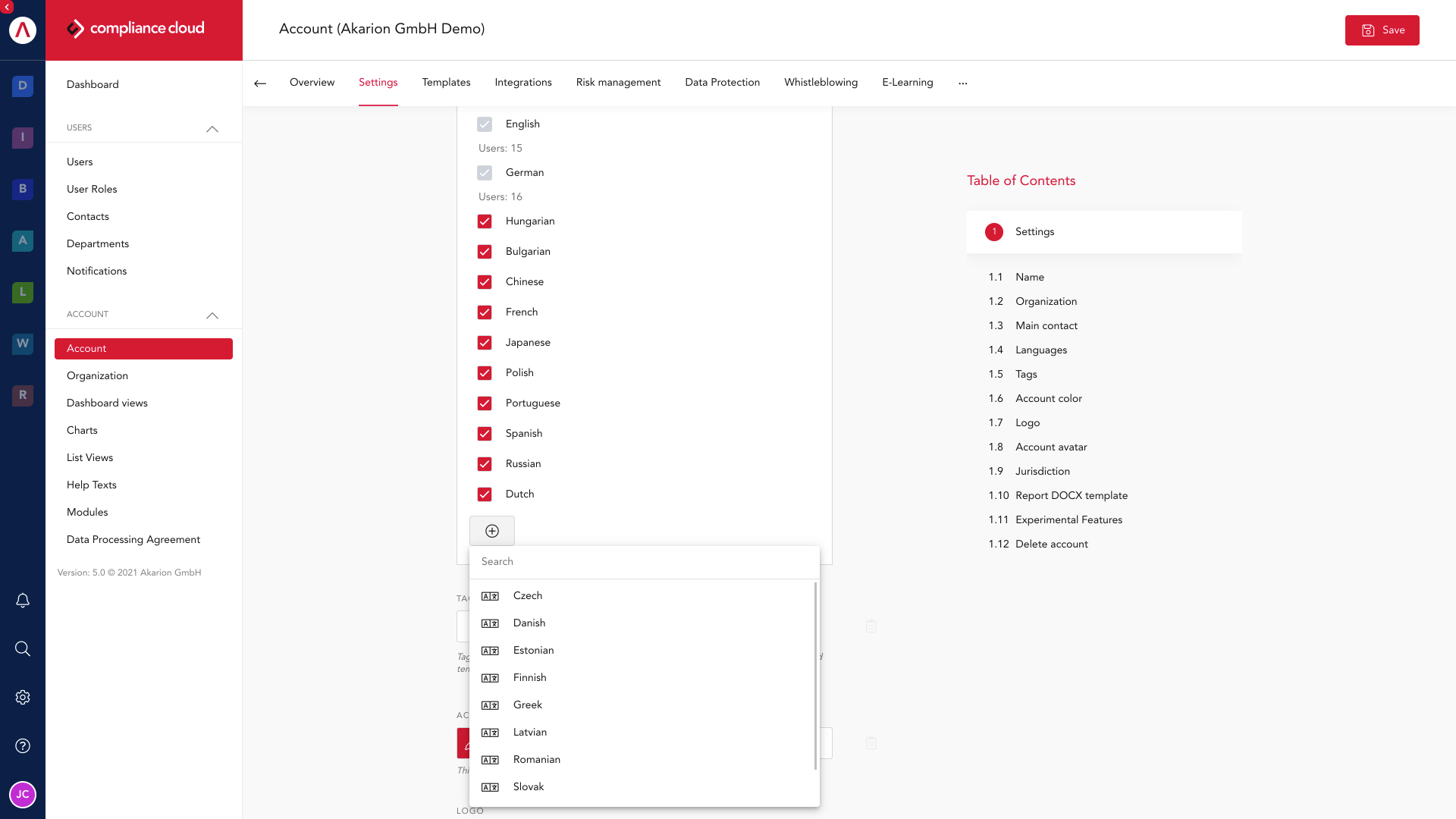This screenshot has width=1456, height=819.
Task: Click the settings gear in left rail
Action: [x=23, y=697]
